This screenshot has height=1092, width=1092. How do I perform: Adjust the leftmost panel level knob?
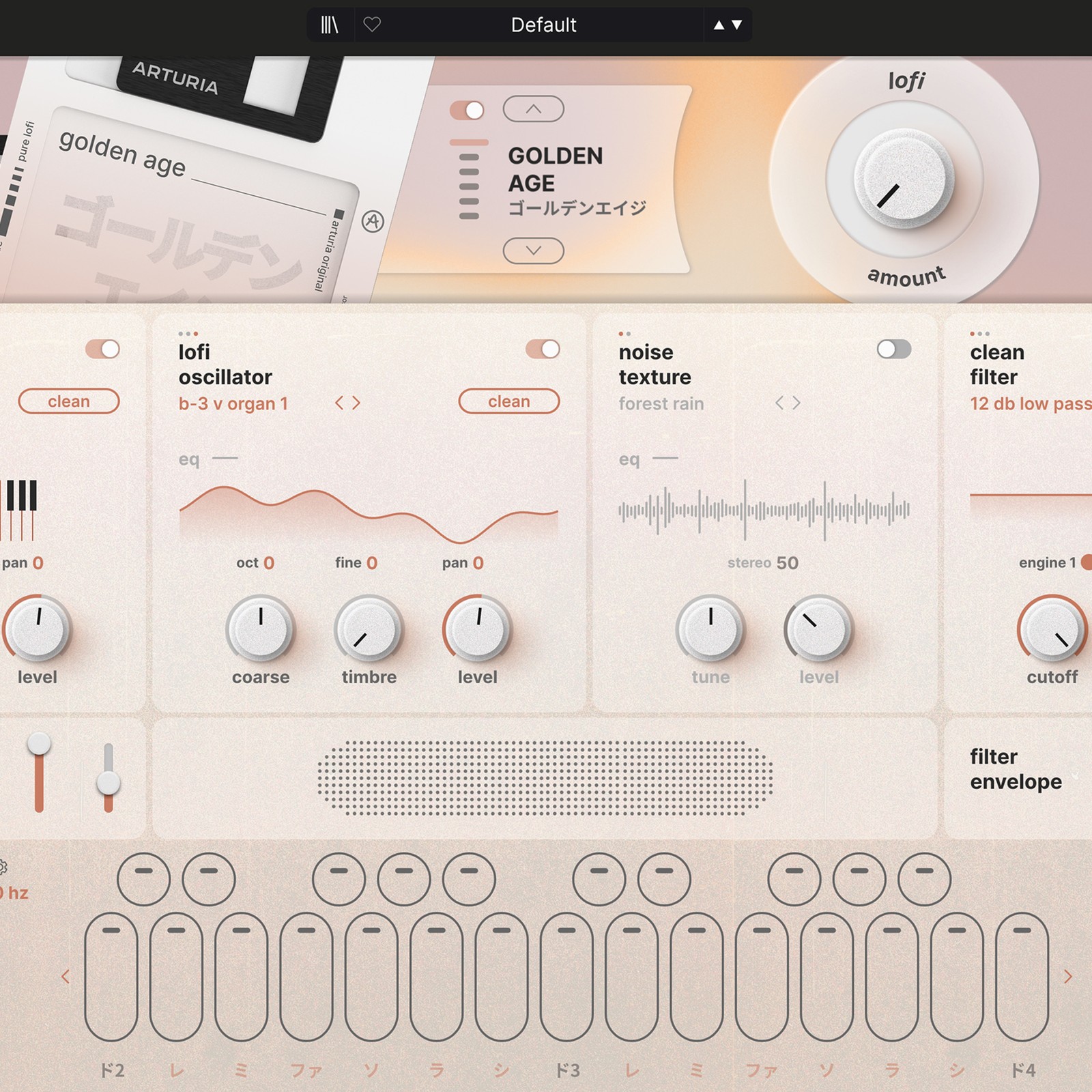tap(38, 629)
